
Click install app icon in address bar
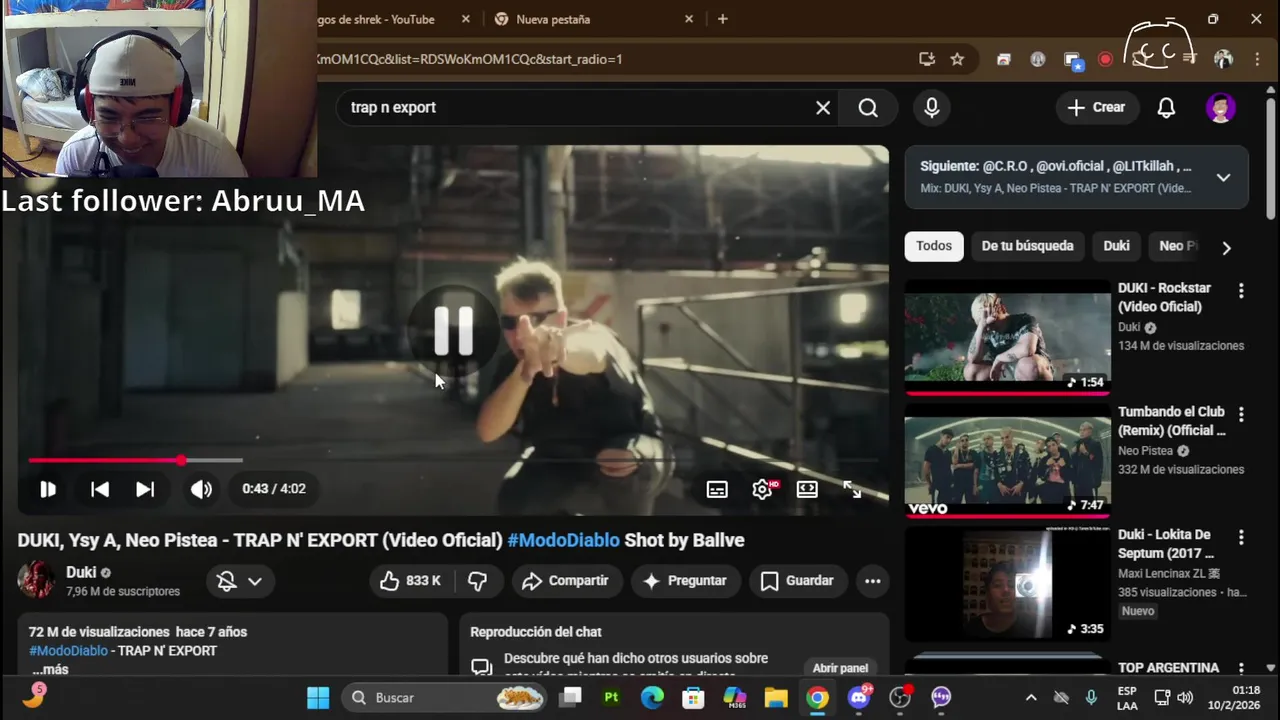click(927, 59)
